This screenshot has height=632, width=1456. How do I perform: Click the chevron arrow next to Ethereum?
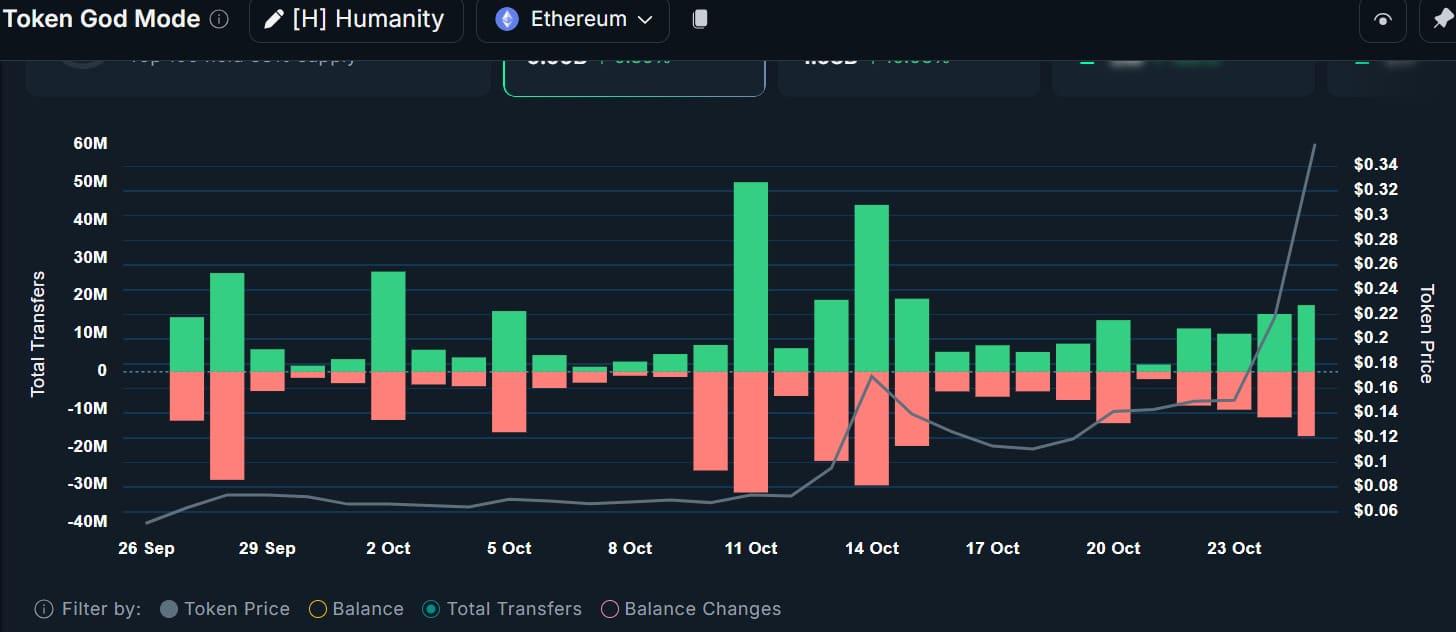coord(645,20)
